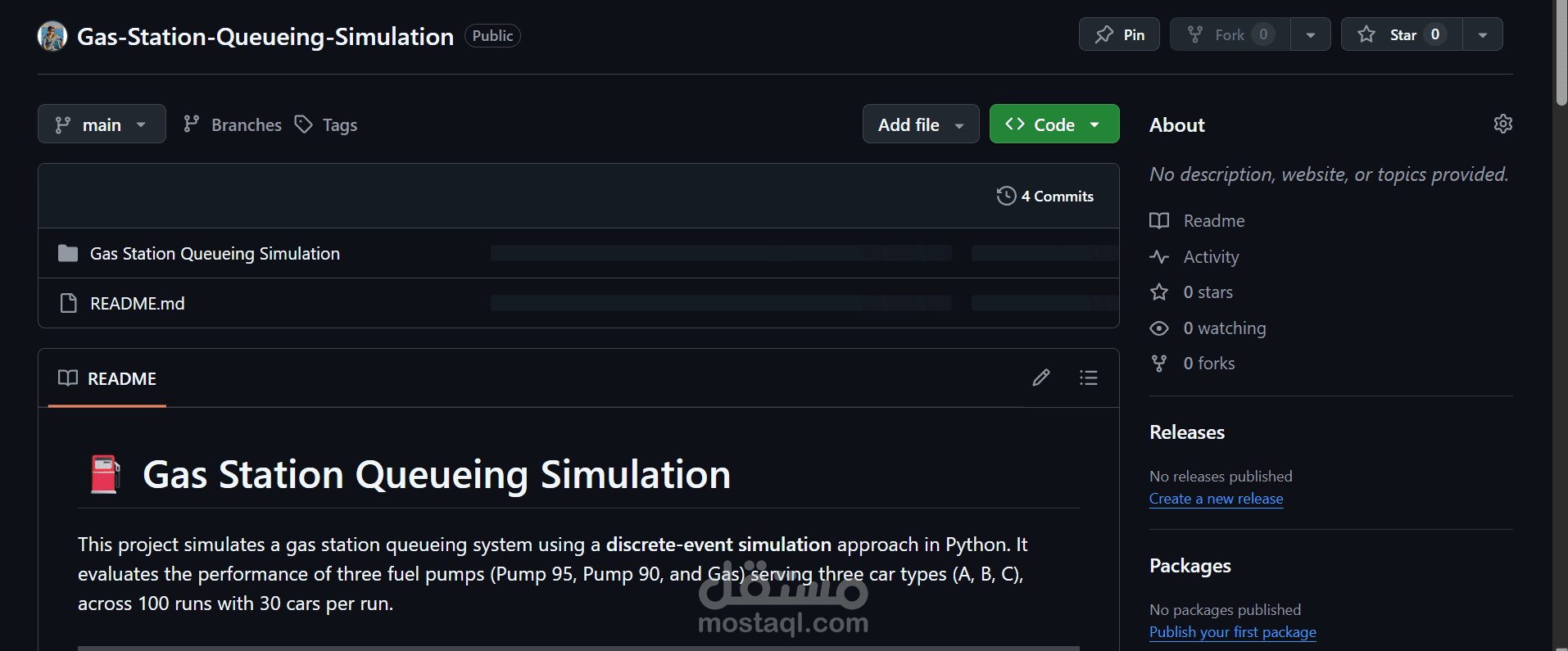The height and width of the screenshot is (651, 1568).
Task: Expand the green Code dropdown
Action: [x=1054, y=124]
